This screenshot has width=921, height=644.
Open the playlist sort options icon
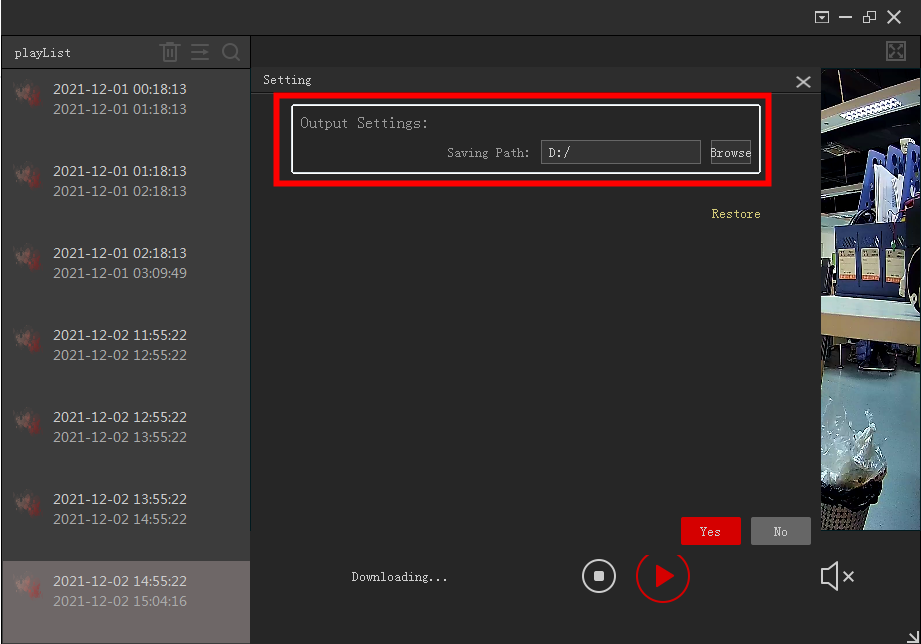pyautogui.click(x=200, y=52)
